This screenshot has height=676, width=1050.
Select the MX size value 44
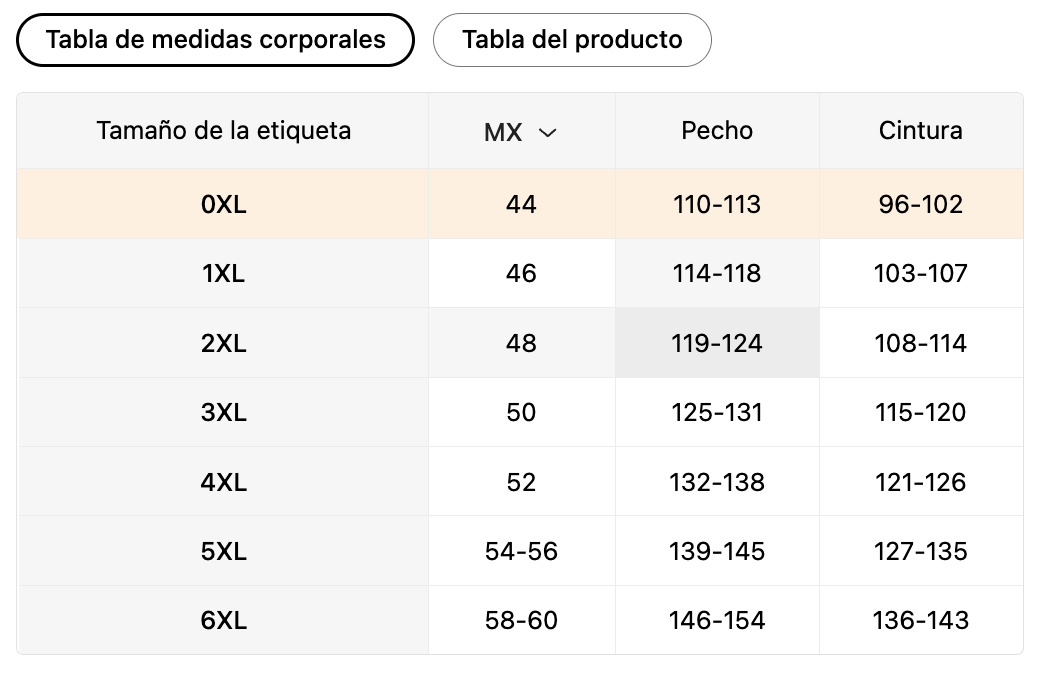[521, 204]
